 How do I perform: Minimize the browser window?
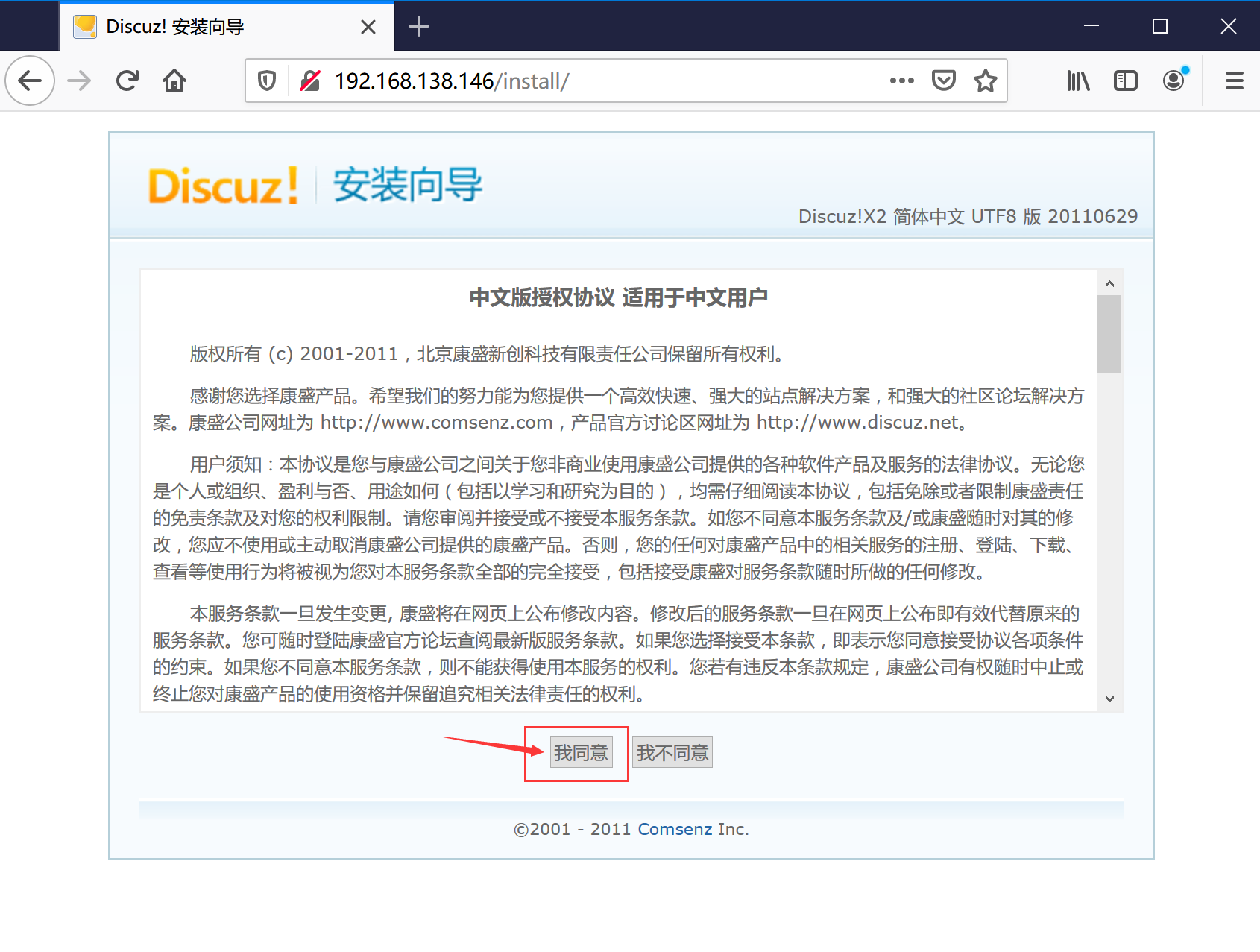coord(1092,26)
